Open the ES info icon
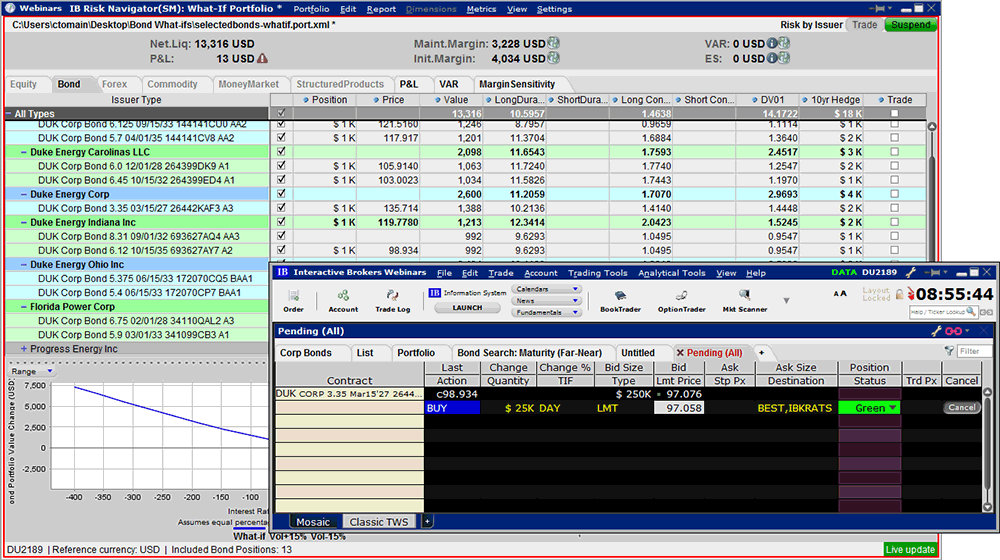The width and height of the screenshot is (1000, 560). click(x=772, y=57)
